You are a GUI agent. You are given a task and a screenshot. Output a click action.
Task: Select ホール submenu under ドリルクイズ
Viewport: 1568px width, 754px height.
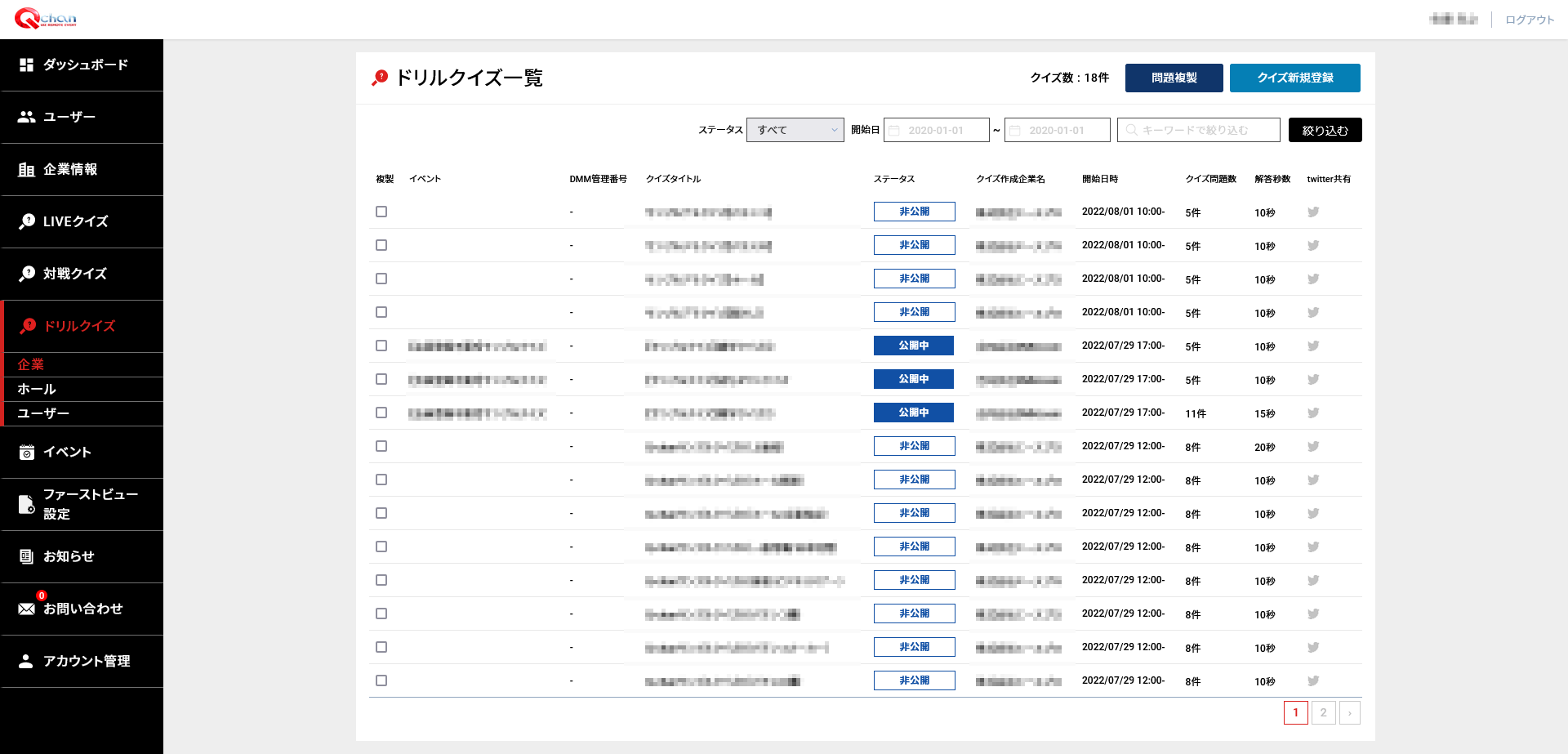click(37, 389)
